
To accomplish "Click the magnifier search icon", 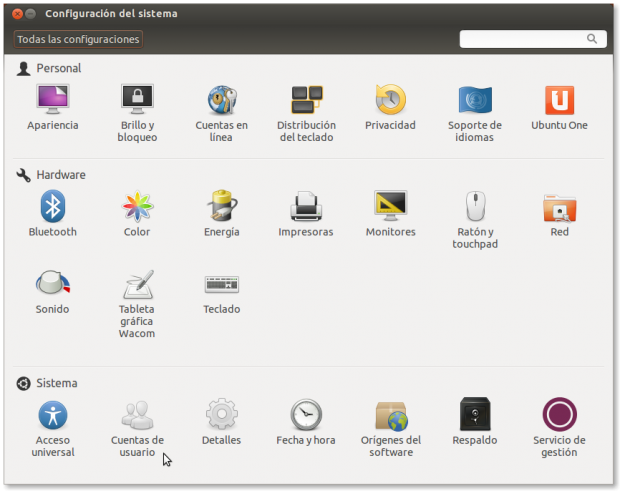I will pos(592,39).
